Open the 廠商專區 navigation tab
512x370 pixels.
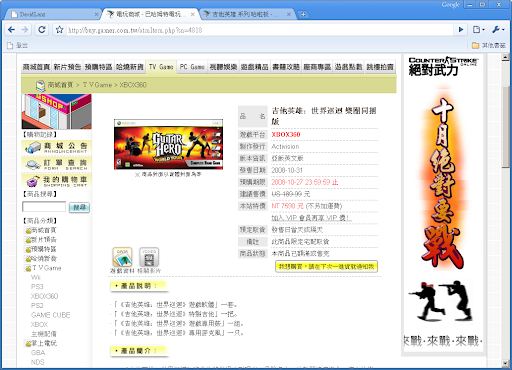pyautogui.click(x=317, y=67)
